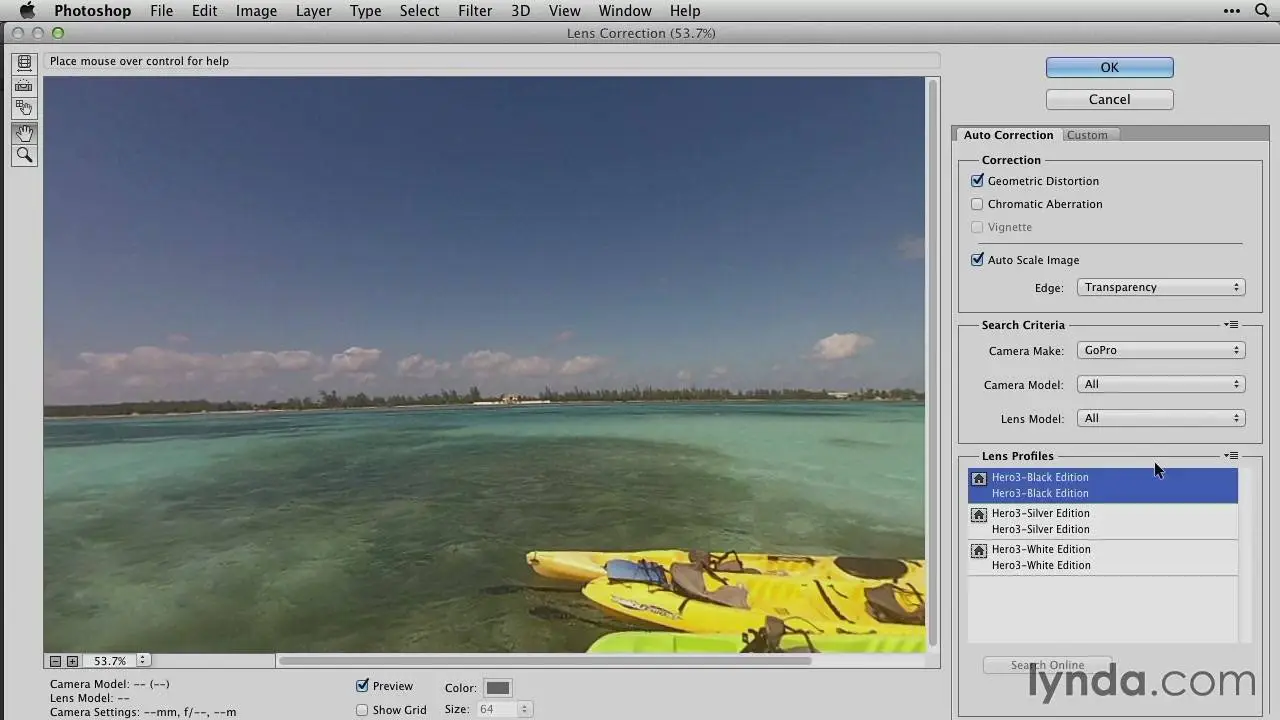Open the Edge Transparency dropdown
This screenshot has width=1280, height=720.
click(x=1160, y=287)
